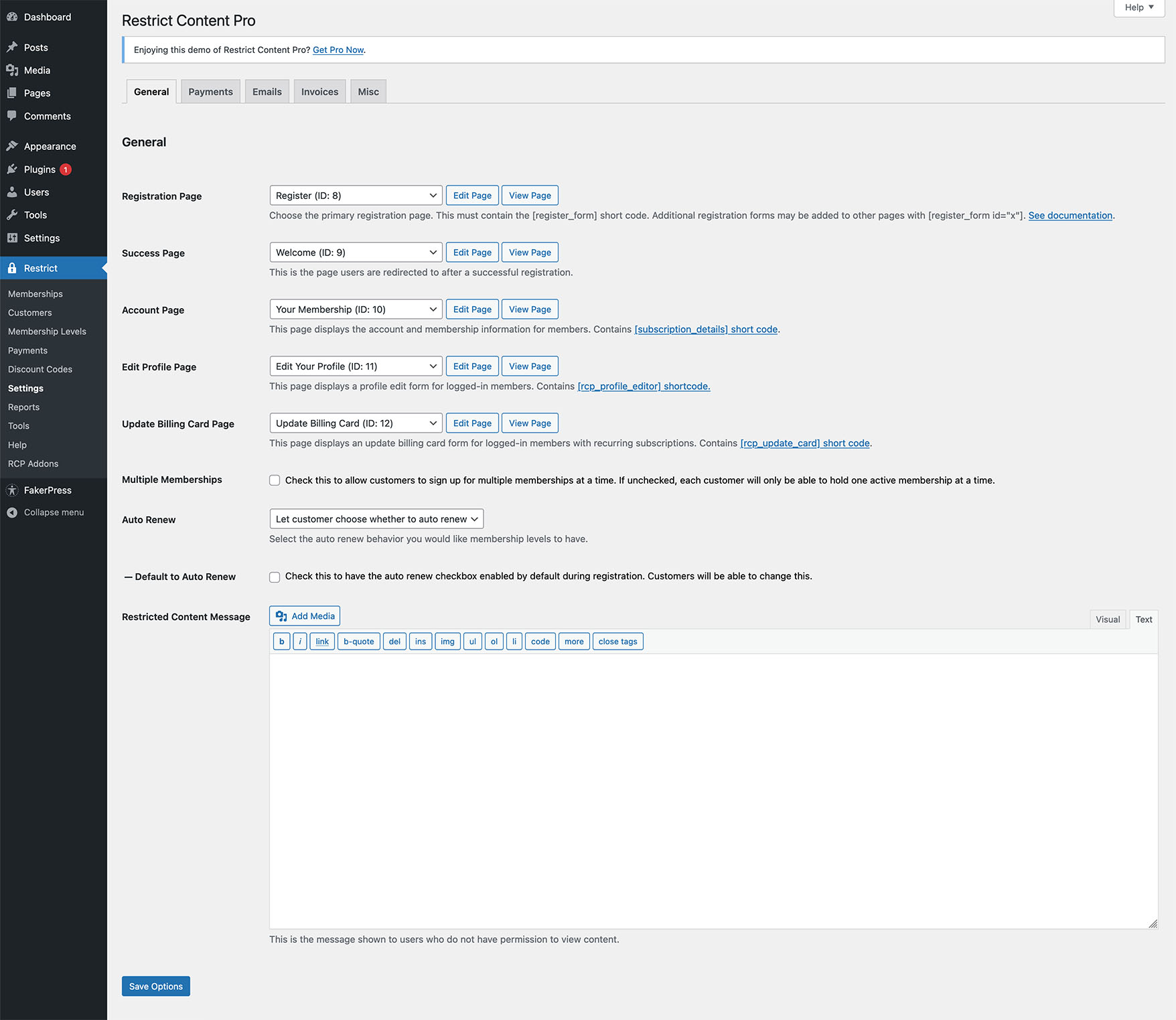Check the Default to Auto Renew checkbox

pyautogui.click(x=275, y=577)
